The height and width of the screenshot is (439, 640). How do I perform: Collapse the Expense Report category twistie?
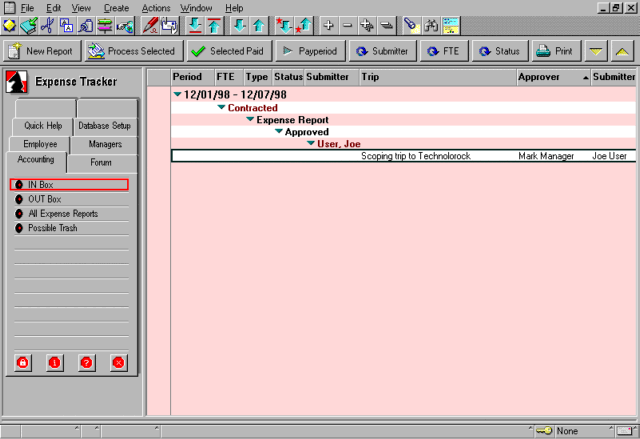[x=250, y=120]
